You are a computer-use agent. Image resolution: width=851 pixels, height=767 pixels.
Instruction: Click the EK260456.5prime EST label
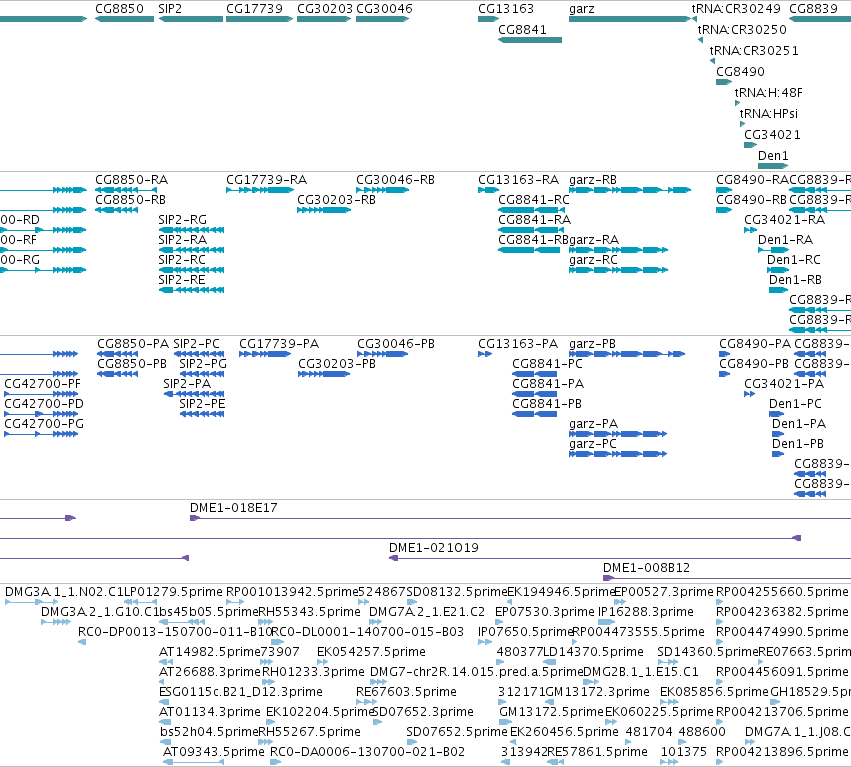point(564,732)
